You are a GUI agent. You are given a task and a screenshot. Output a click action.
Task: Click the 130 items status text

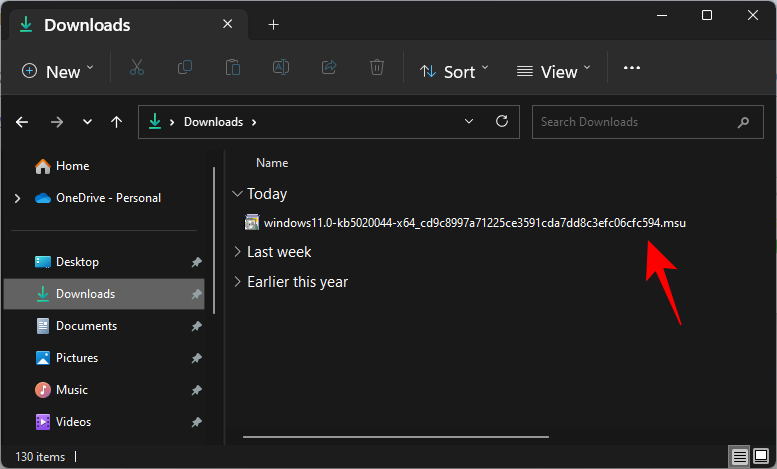click(40, 457)
